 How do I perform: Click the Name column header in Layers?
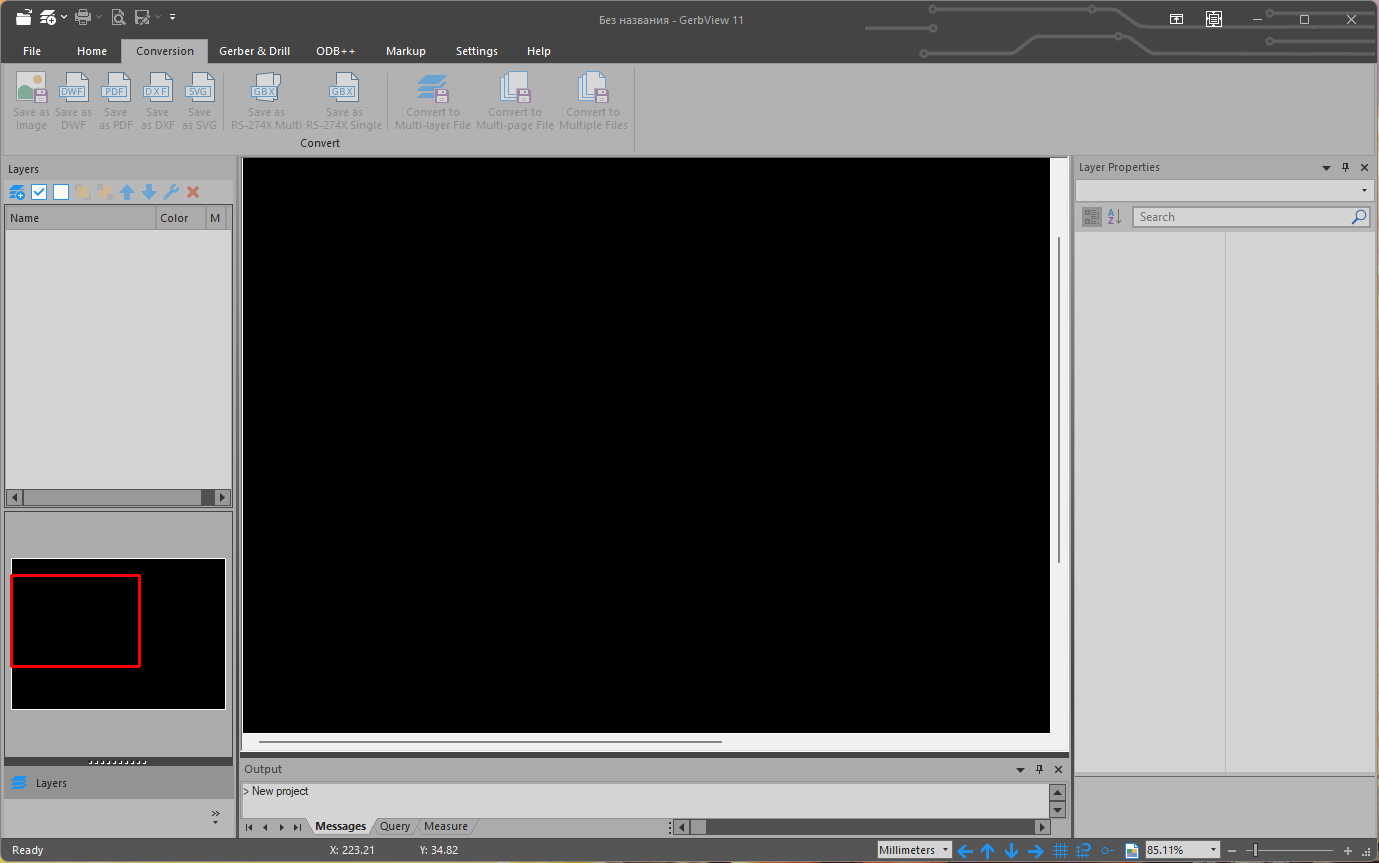pyautogui.click(x=81, y=218)
